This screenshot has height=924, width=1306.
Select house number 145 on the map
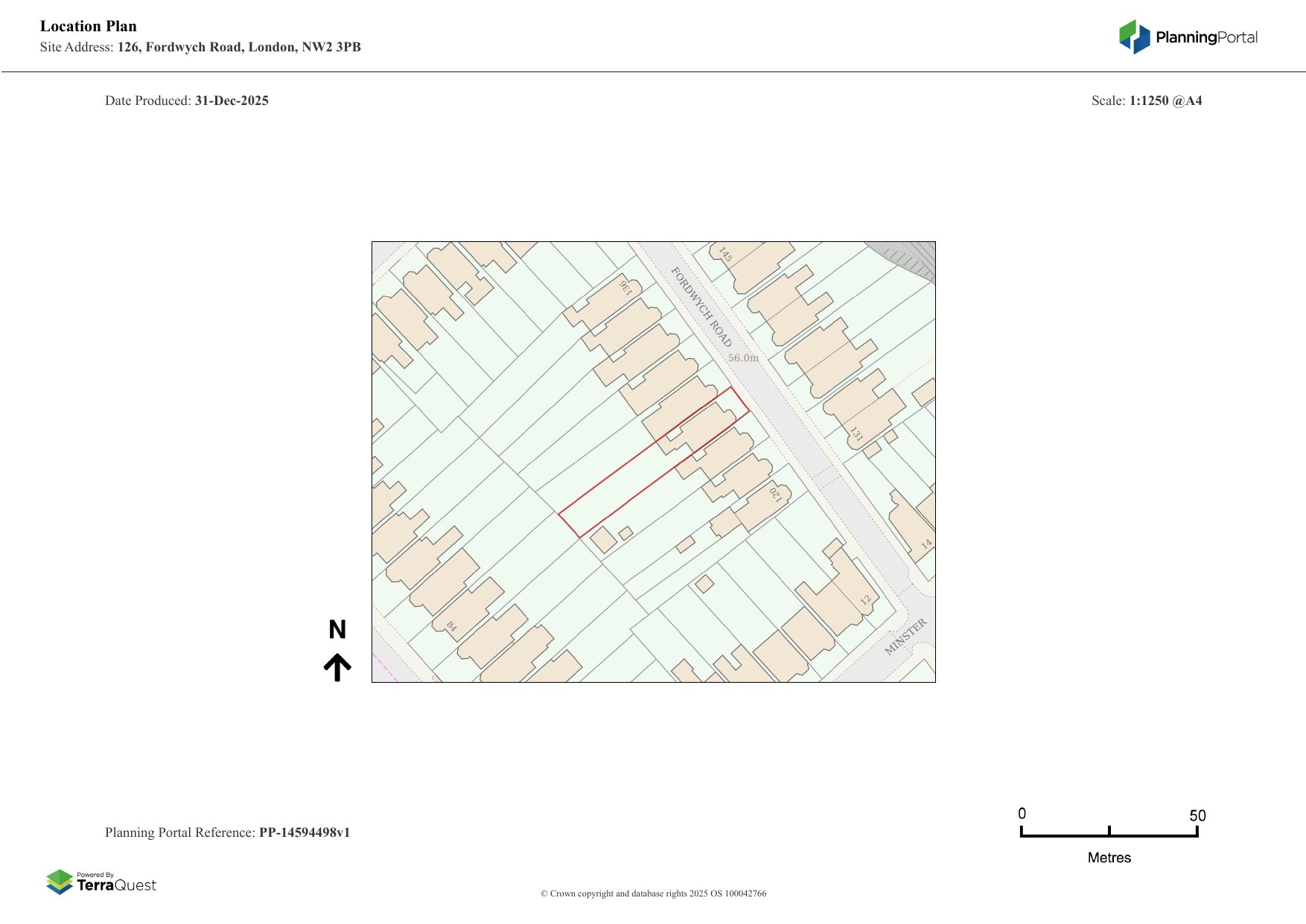pos(725,255)
